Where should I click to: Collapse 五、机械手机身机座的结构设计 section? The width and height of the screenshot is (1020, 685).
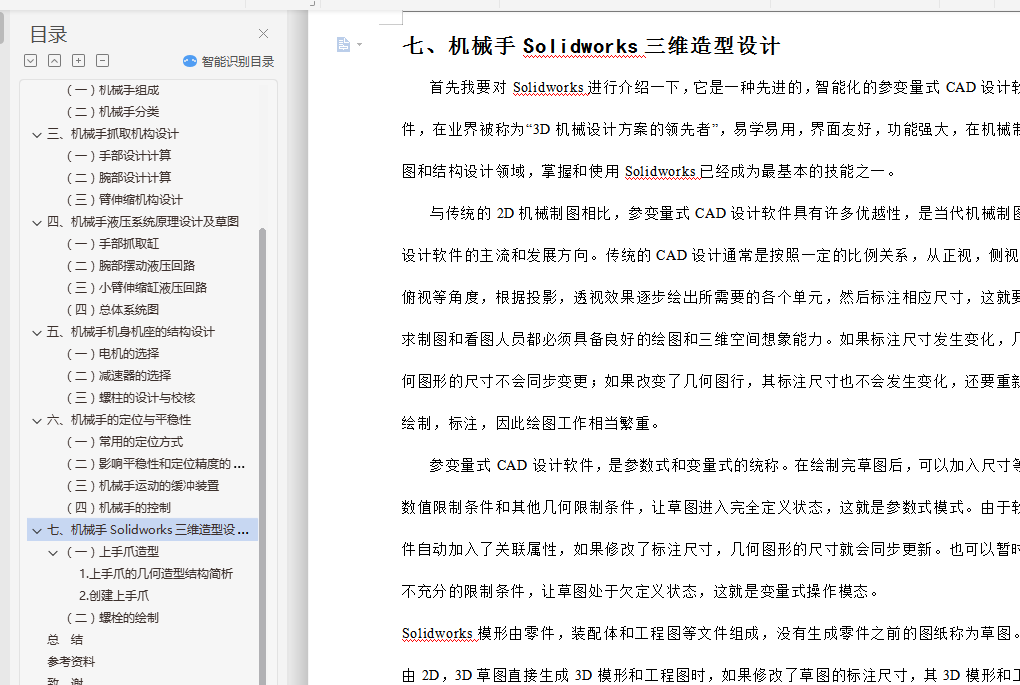[x=37, y=332]
